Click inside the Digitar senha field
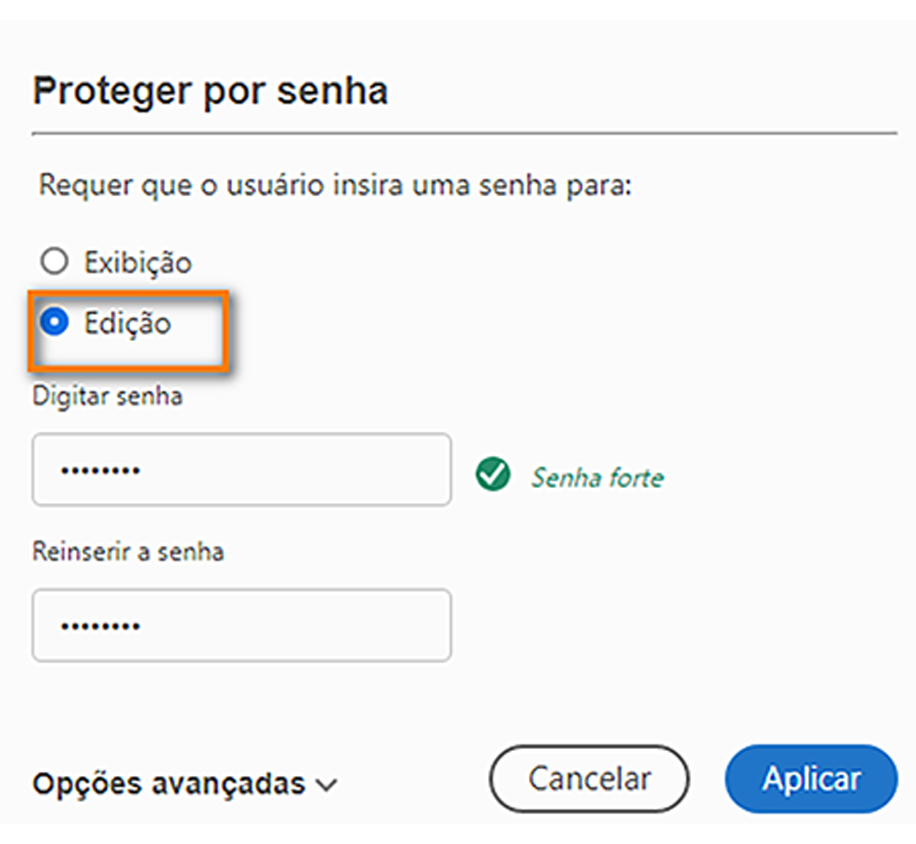The height and width of the screenshot is (844, 916). [240, 470]
